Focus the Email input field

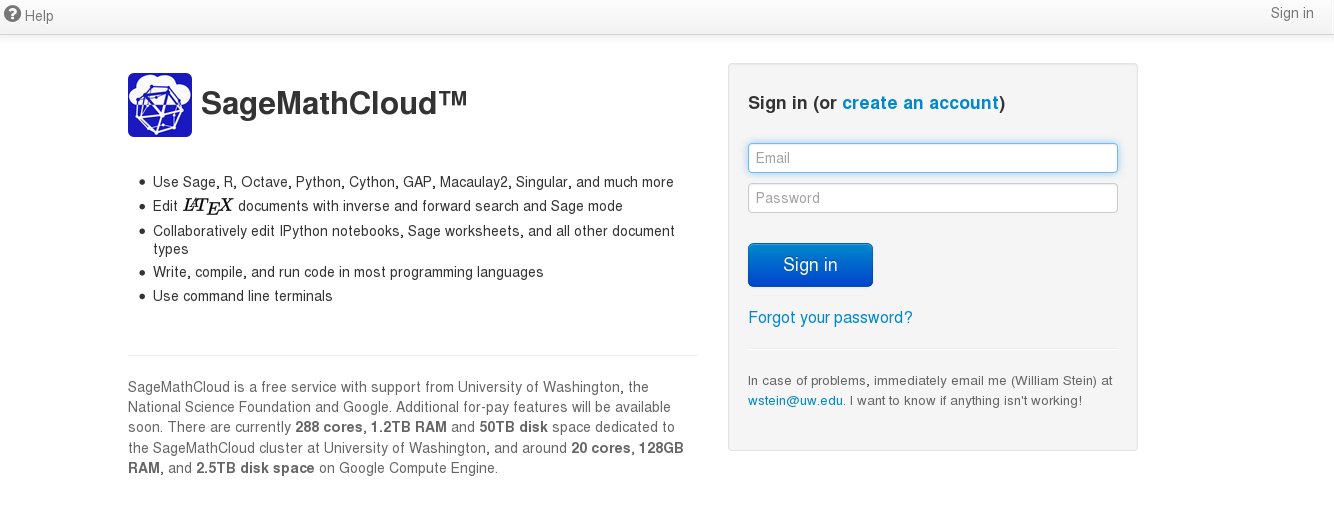(x=932, y=158)
